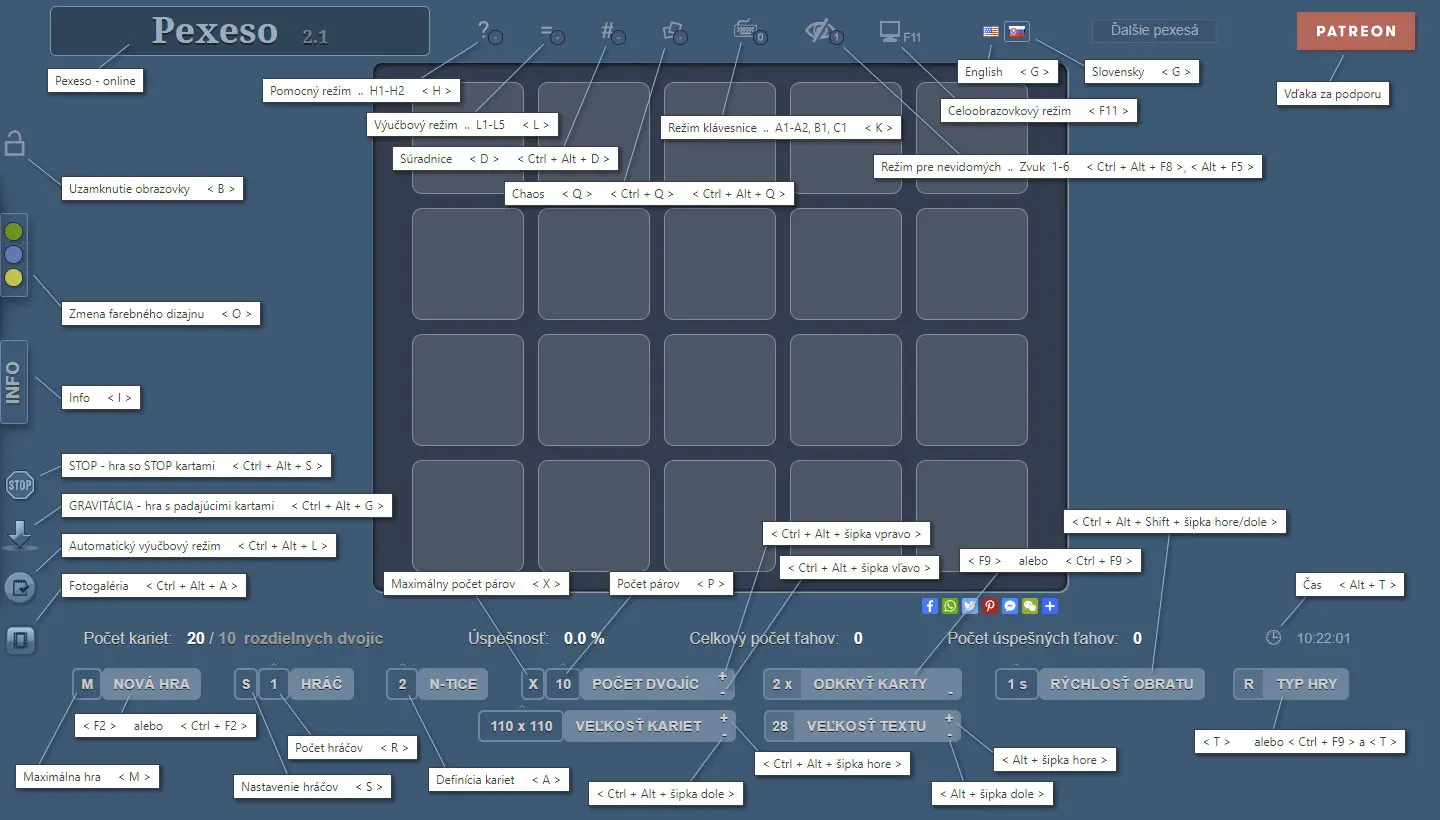Viewport: 1440px width, 820px height.
Task: Flip the top-left card on the board
Action: (x=468, y=139)
